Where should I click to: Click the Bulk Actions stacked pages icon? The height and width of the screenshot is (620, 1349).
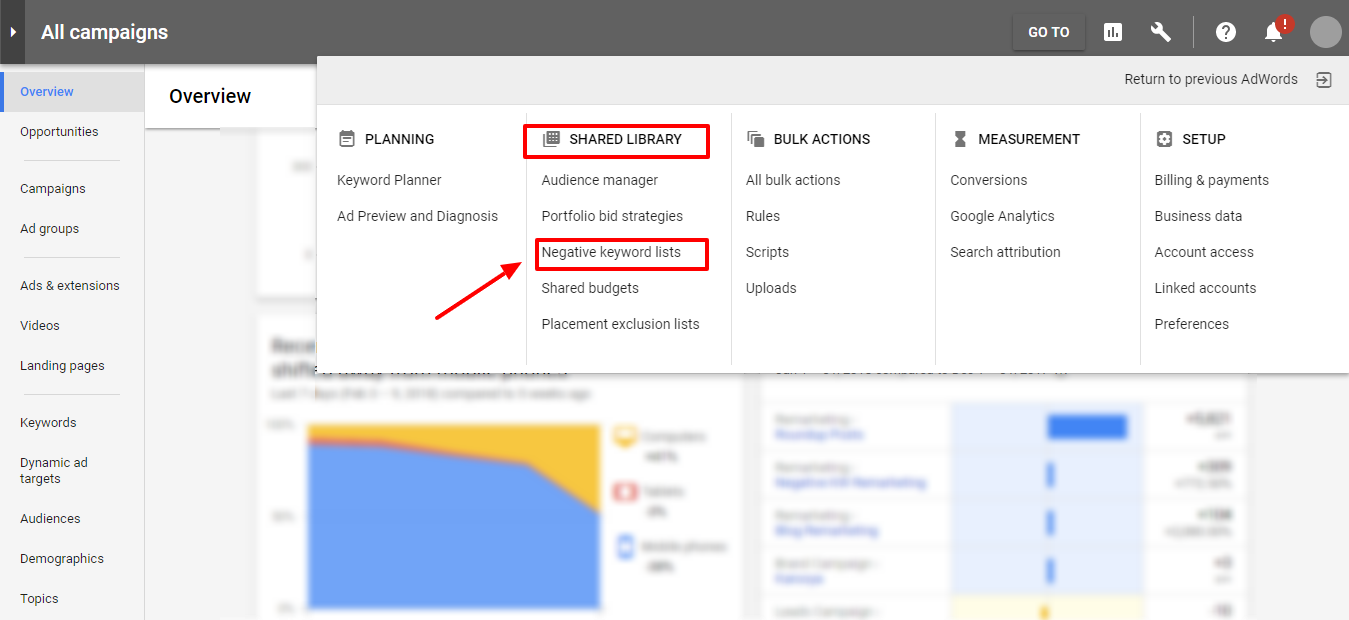756,139
